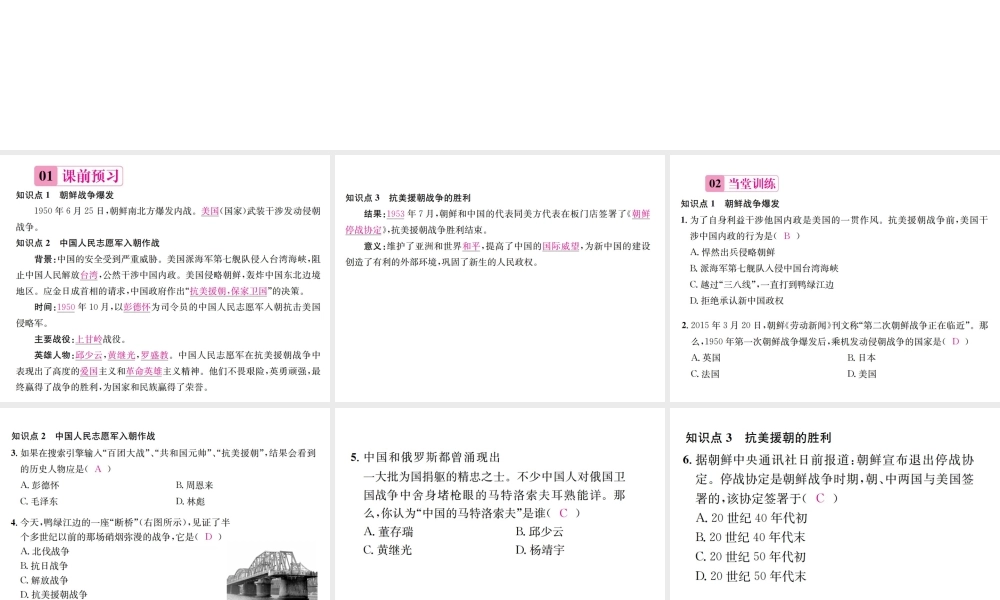Click the underlined answer 国际威望
Screen dimensions: 1000x600
coord(561,246)
